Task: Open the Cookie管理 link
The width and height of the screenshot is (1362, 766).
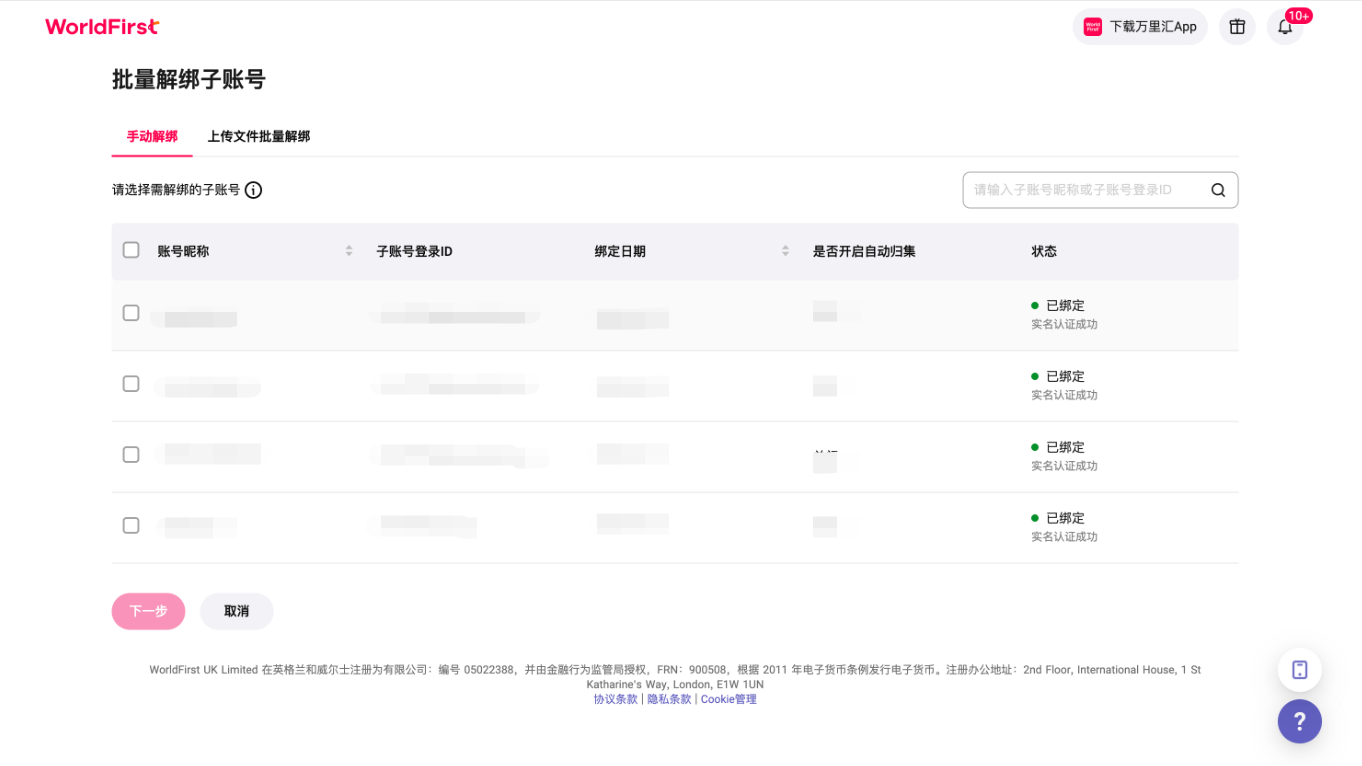Action: tap(728, 699)
